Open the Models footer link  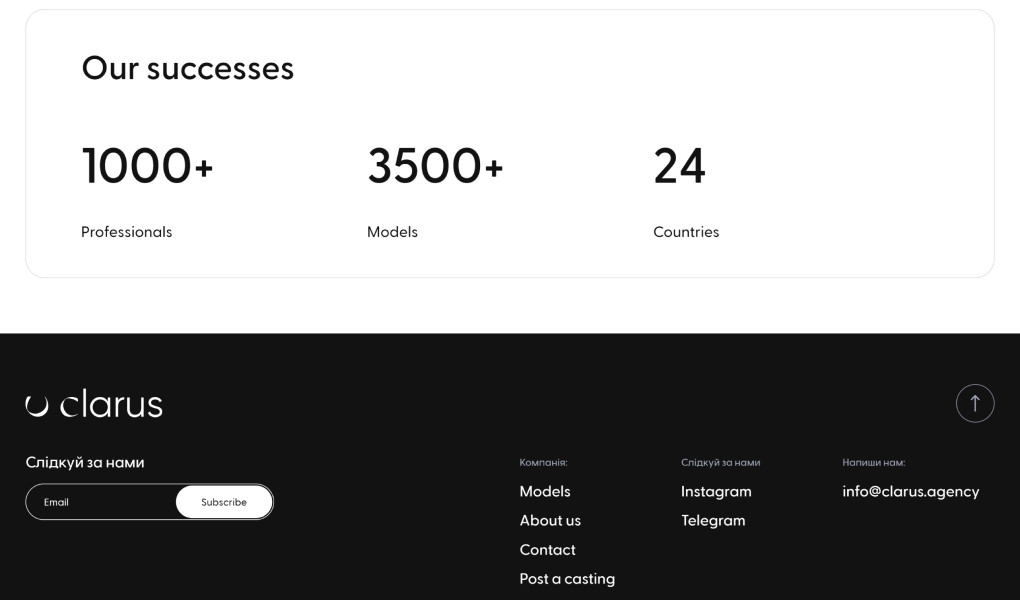pyautogui.click(x=545, y=491)
